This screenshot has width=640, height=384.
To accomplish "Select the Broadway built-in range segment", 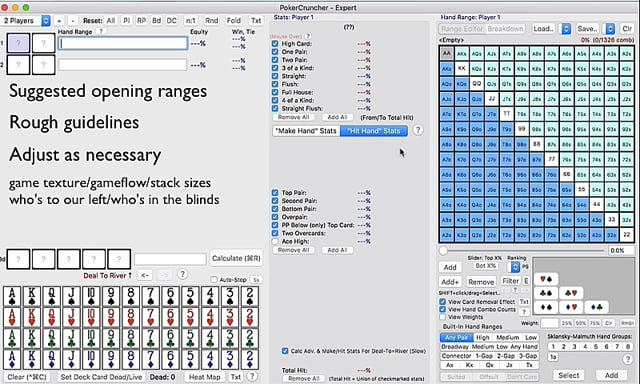I will click(455, 347).
